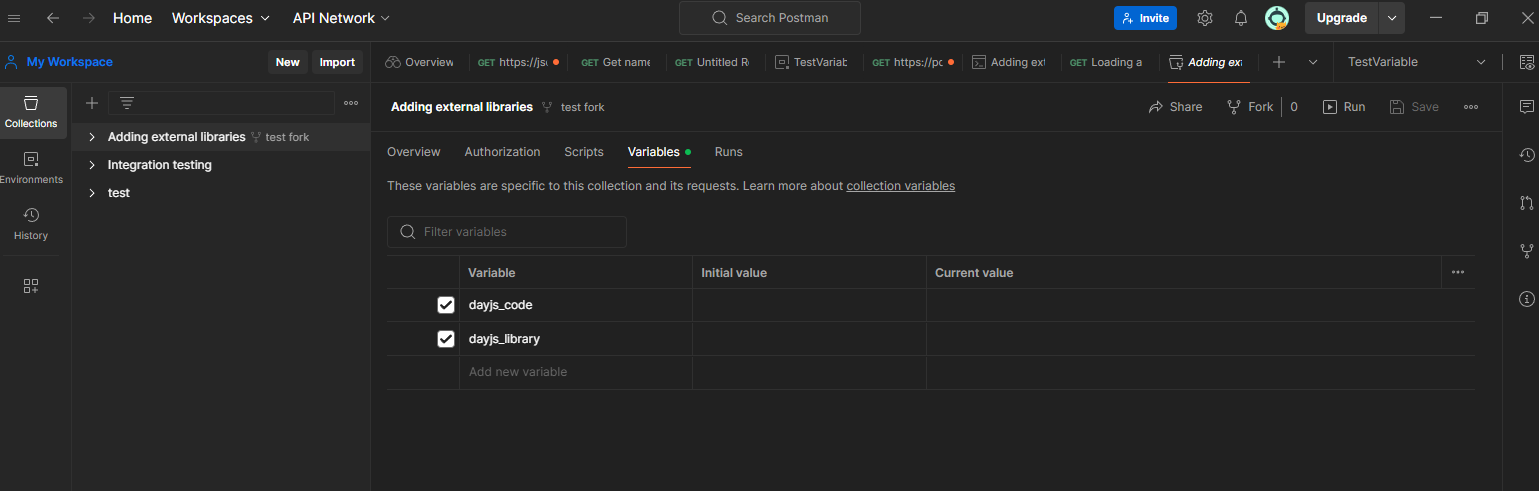Click the New button
1539x491 pixels.
coord(288,62)
